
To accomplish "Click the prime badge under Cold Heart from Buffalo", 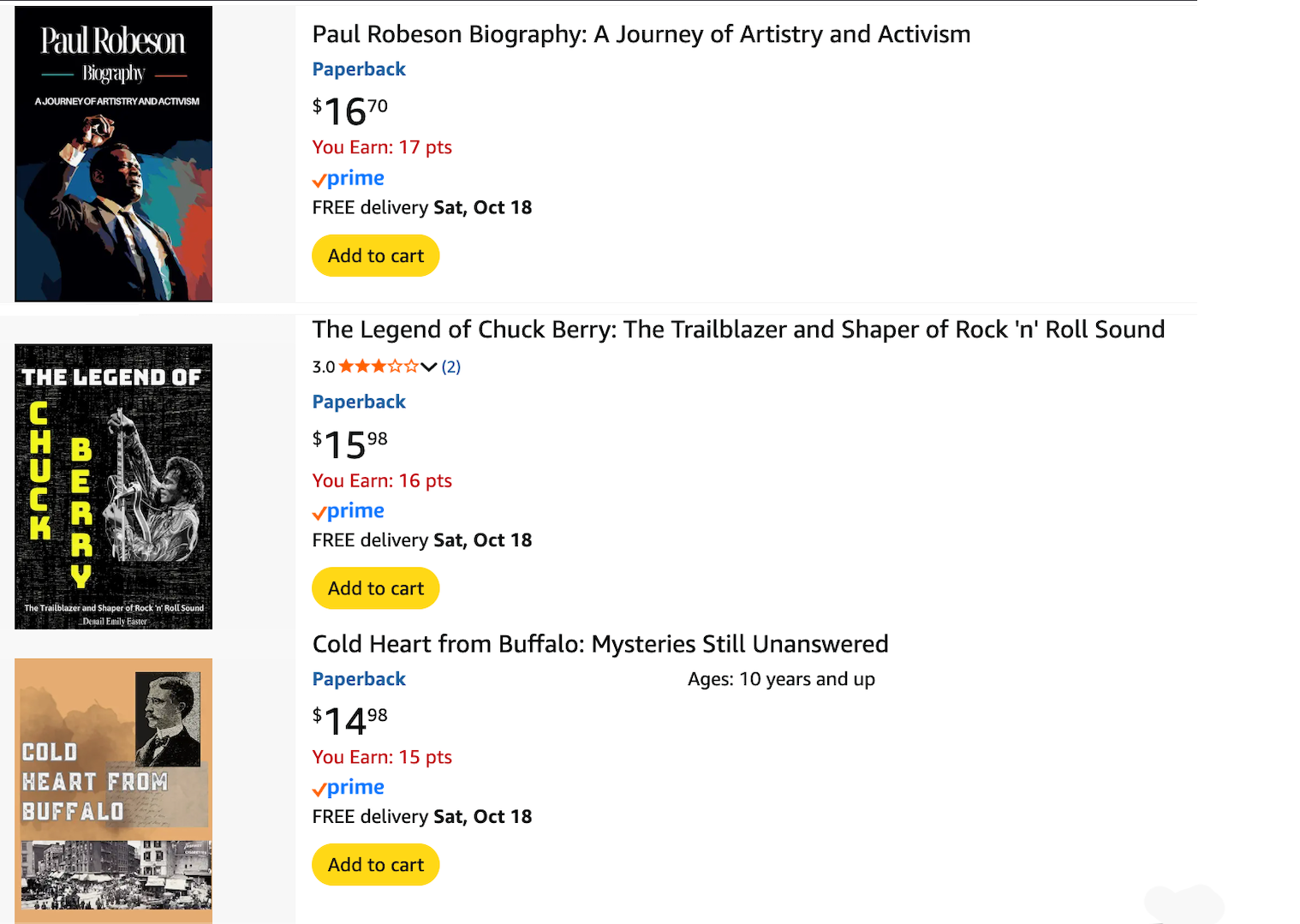I will coord(349,788).
